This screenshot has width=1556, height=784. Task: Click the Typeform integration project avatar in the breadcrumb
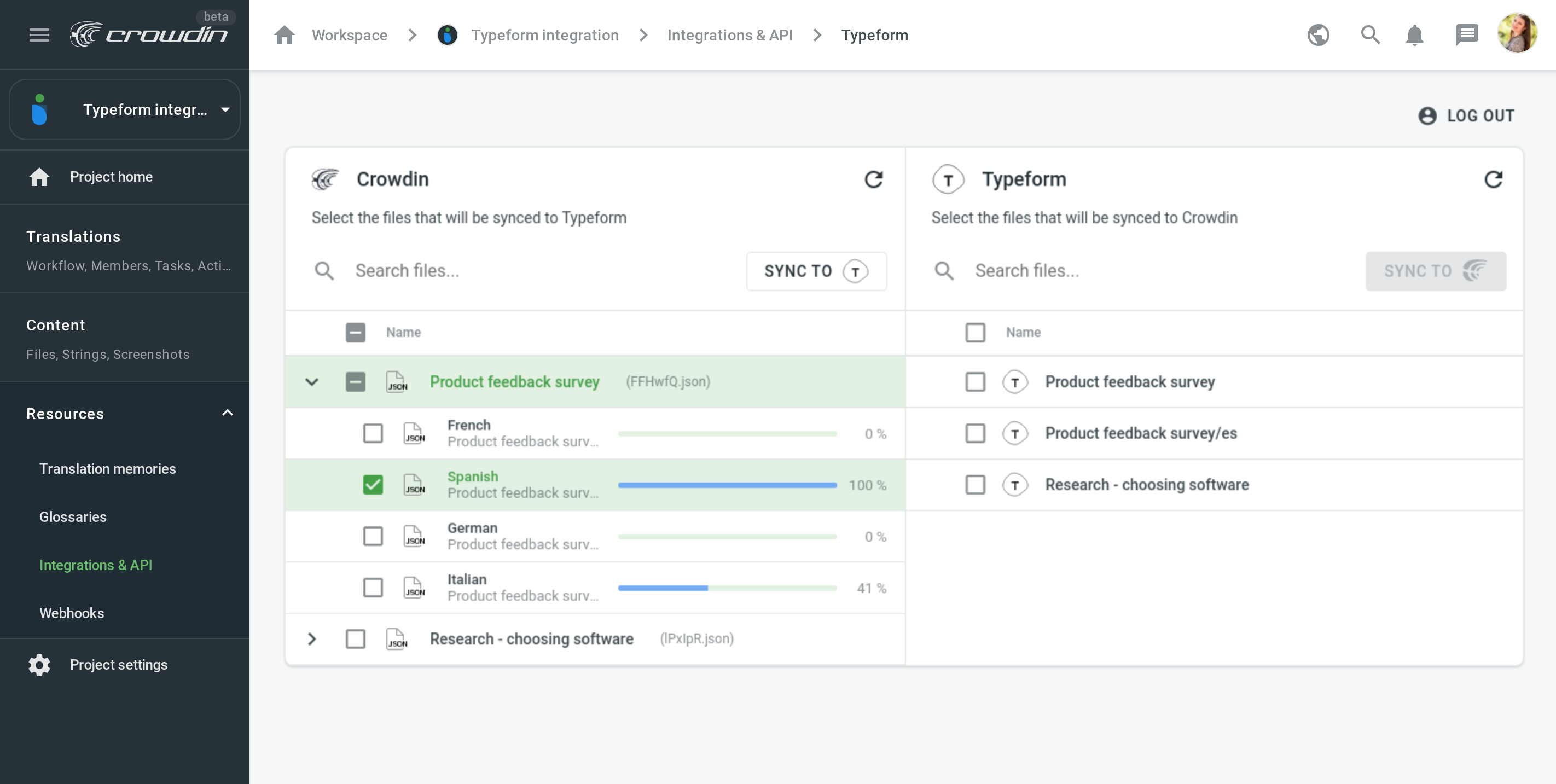[447, 35]
